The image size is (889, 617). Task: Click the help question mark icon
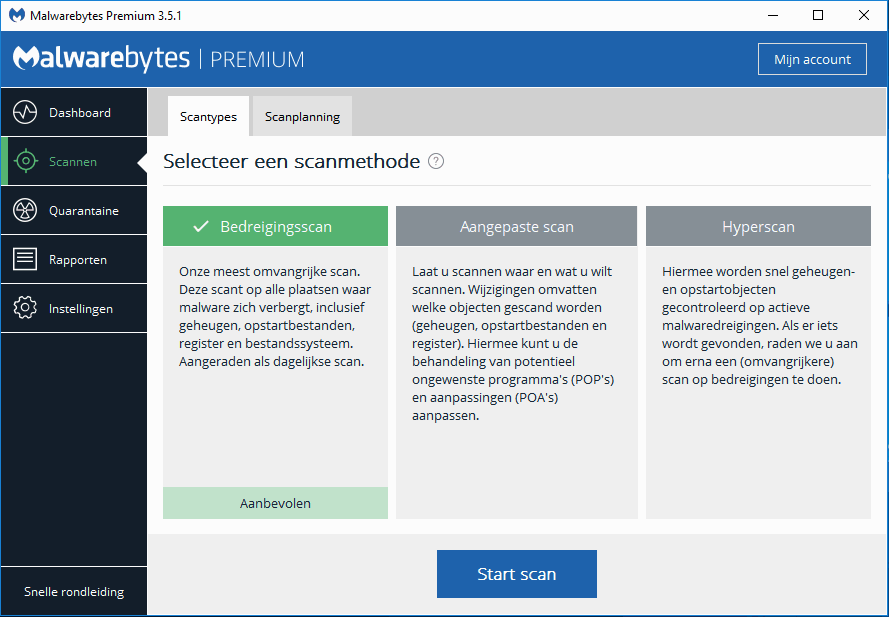click(436, 162)
